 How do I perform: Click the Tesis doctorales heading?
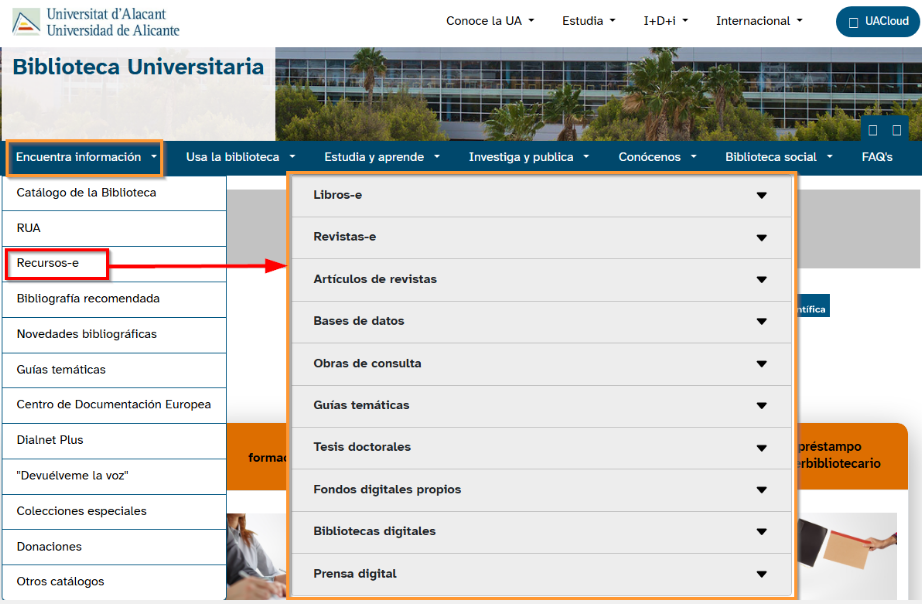[362, 446]
